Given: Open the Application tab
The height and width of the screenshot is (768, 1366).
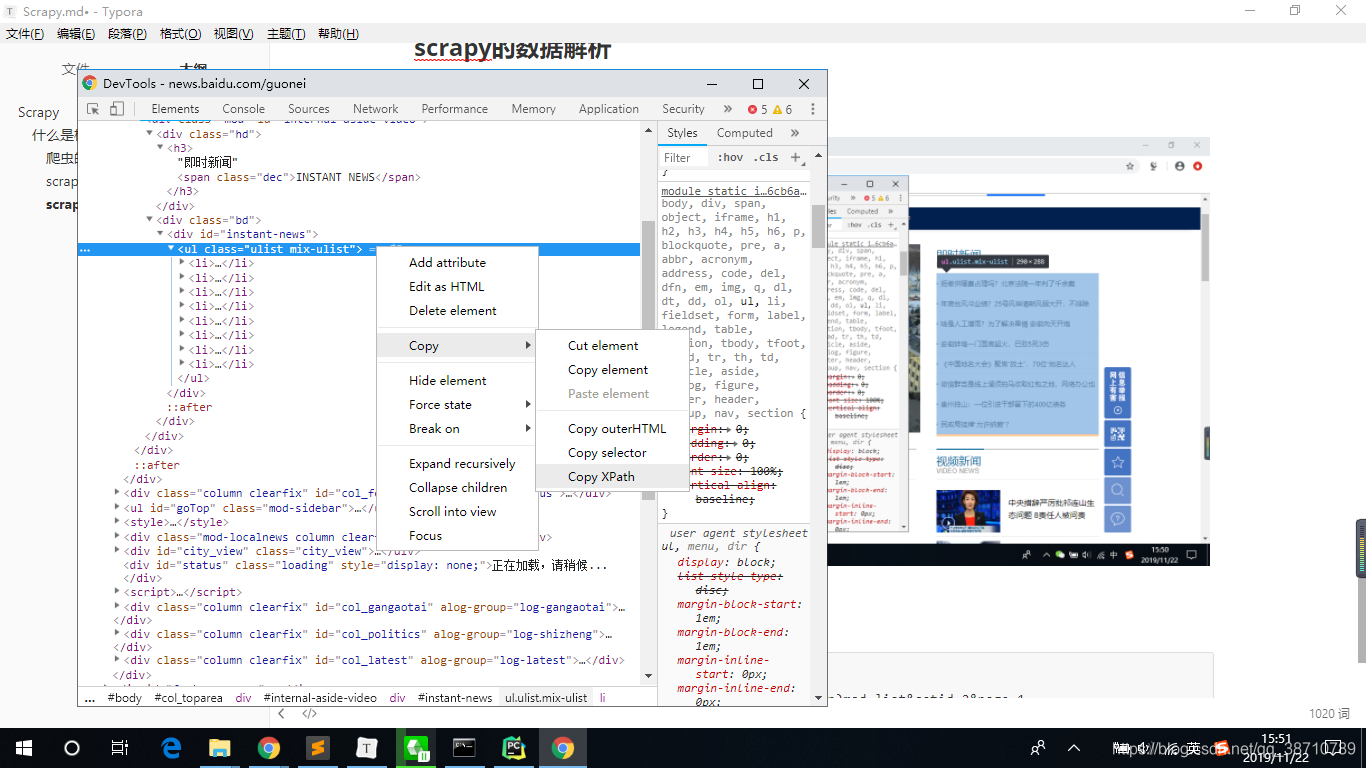Looking at the screenshot, I should pos(609,109).
